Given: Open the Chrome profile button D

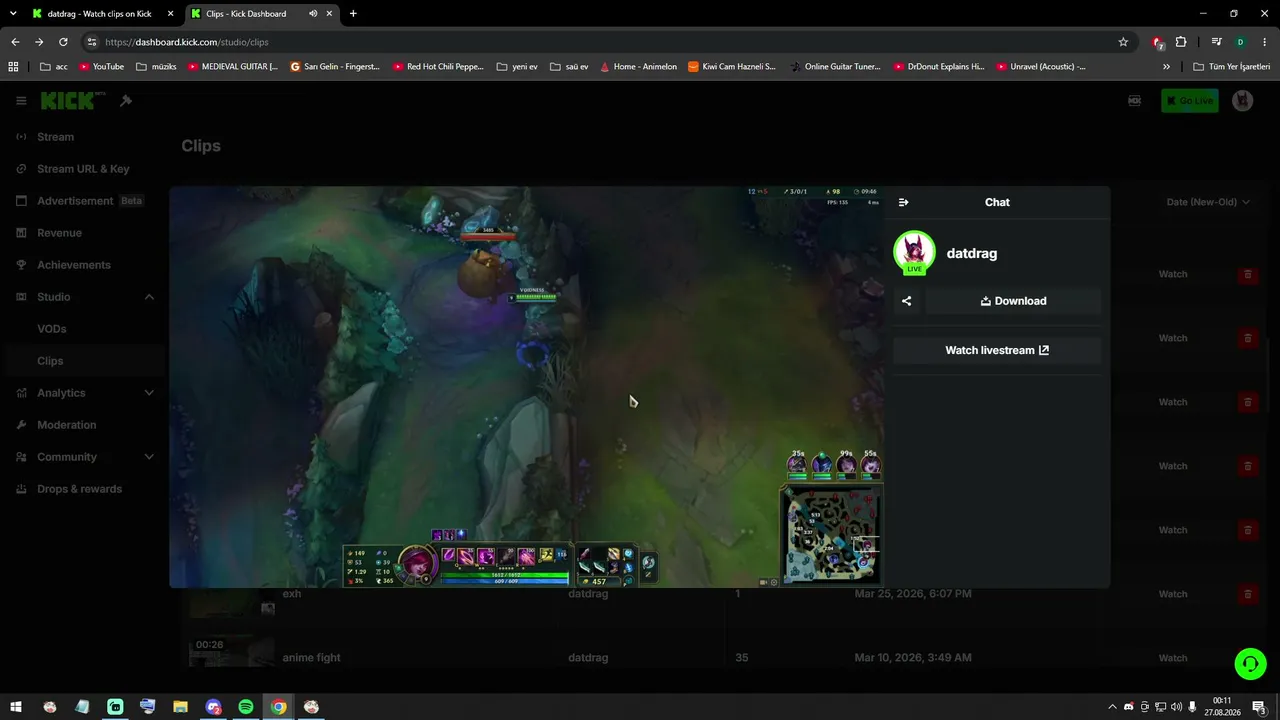Looking at the screenshot, I should [1240, 42].
